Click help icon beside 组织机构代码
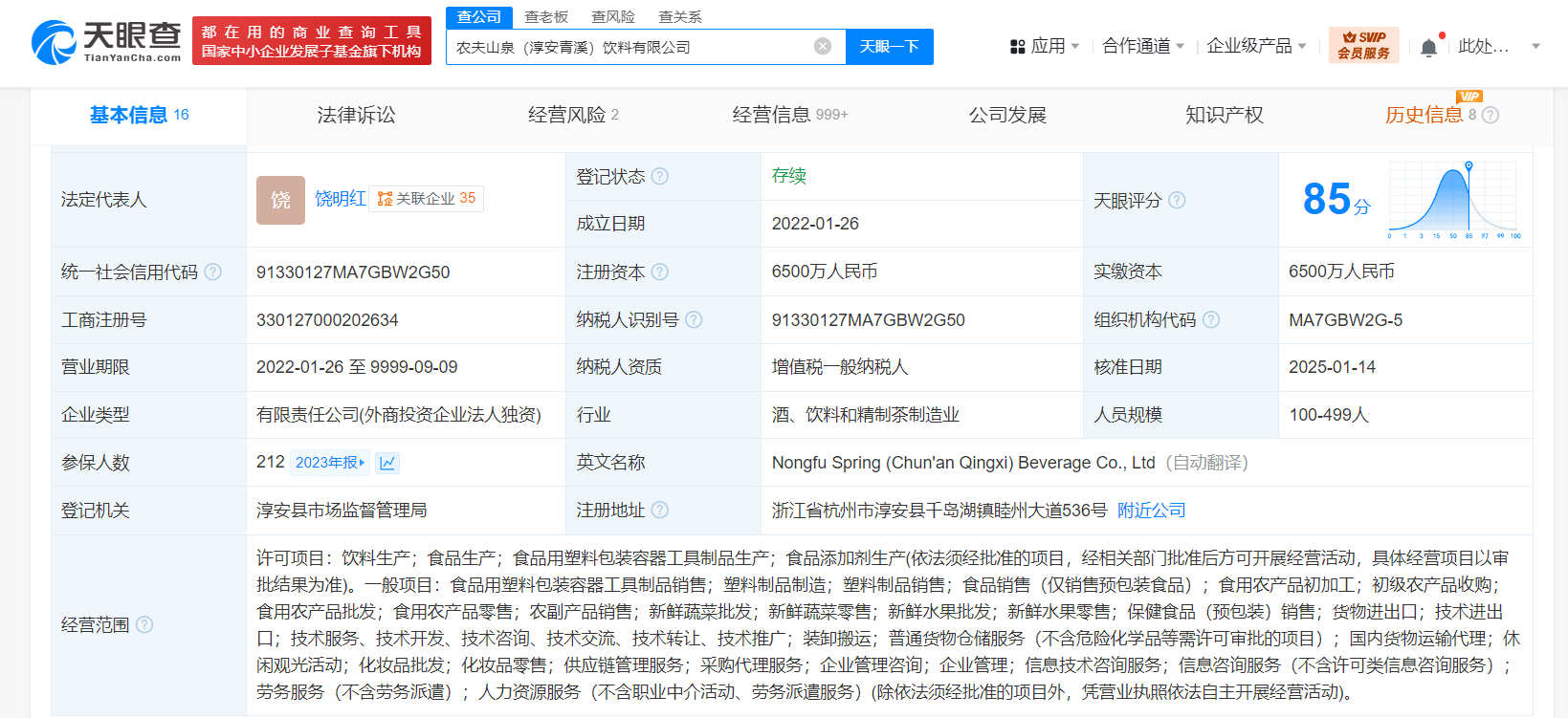Screen dimensions: 1568x718 [x=1211, y=320]
